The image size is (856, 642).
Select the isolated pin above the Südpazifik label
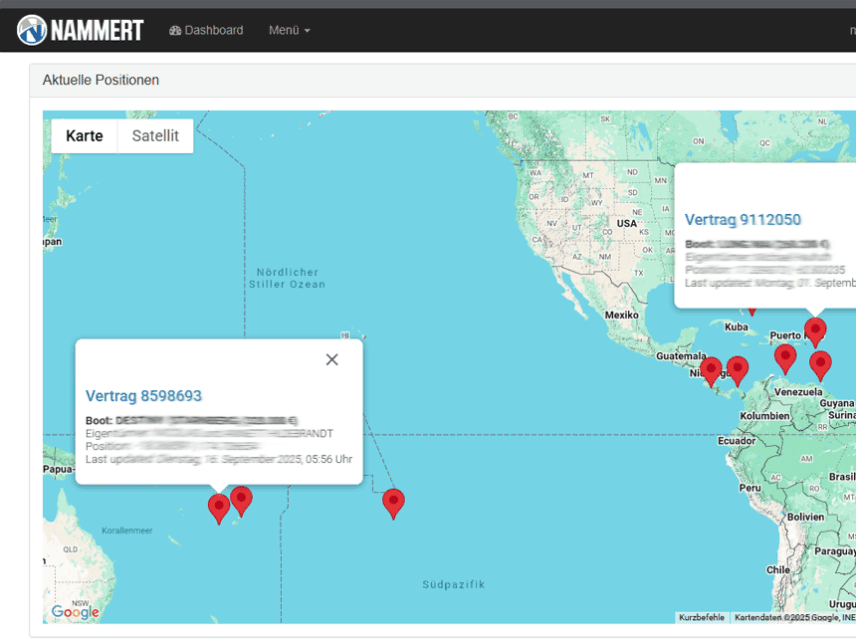tap(394, 502)
